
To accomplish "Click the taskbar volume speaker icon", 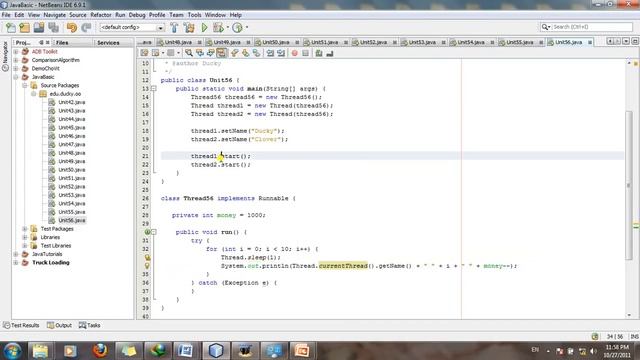I will (x=593, y=351).
